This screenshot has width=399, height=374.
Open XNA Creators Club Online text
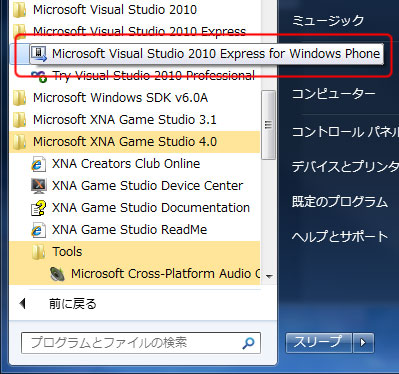click(x=126, y=164)
